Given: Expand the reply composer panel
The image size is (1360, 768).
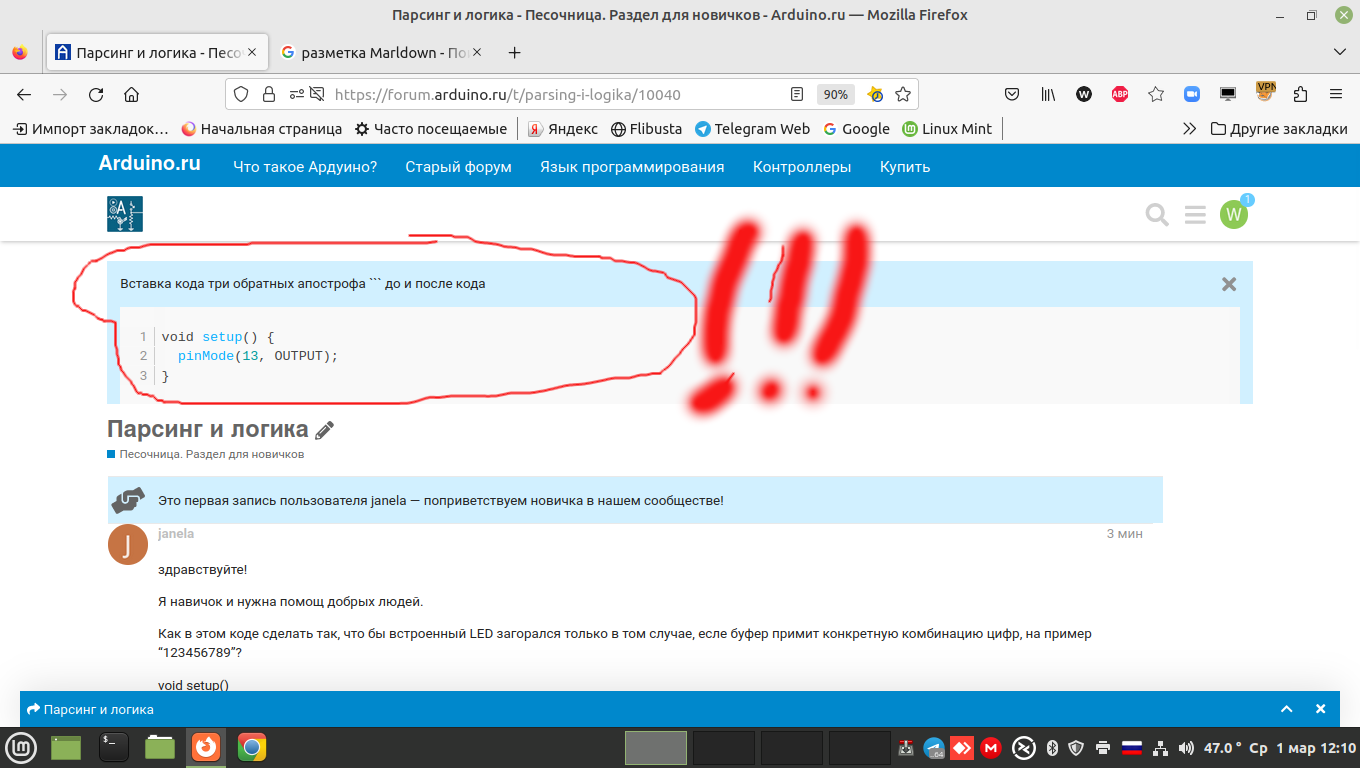Looking at the screenshot, I should pos(1287,709).
